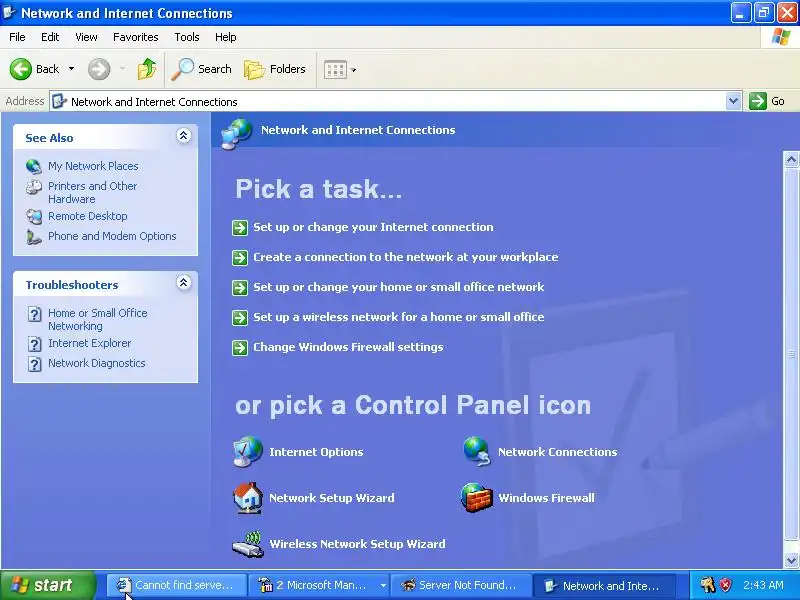Open the Help menu

[226, 37]
